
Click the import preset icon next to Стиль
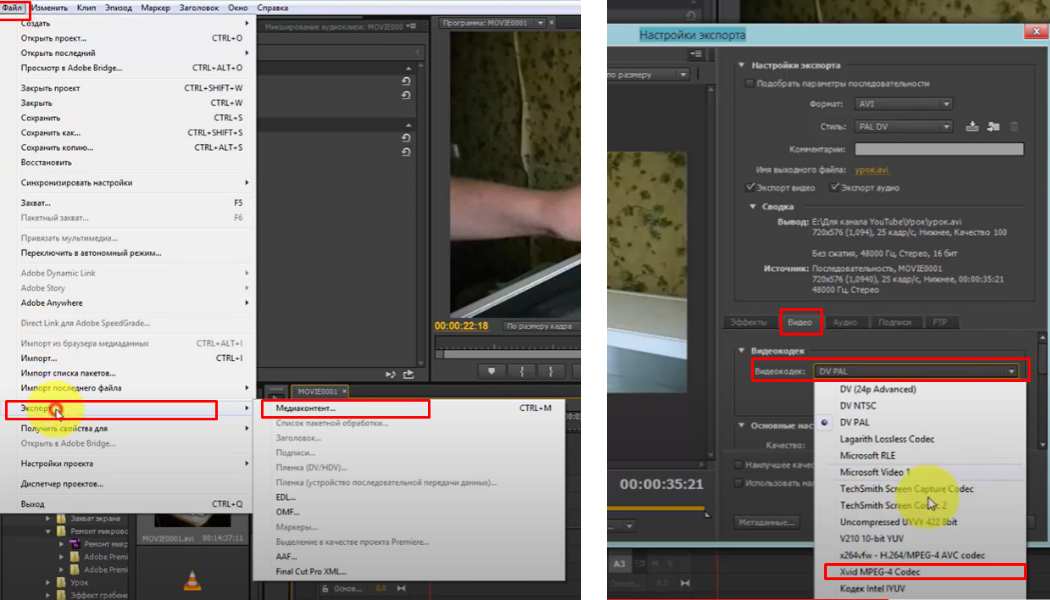[993, 127]
